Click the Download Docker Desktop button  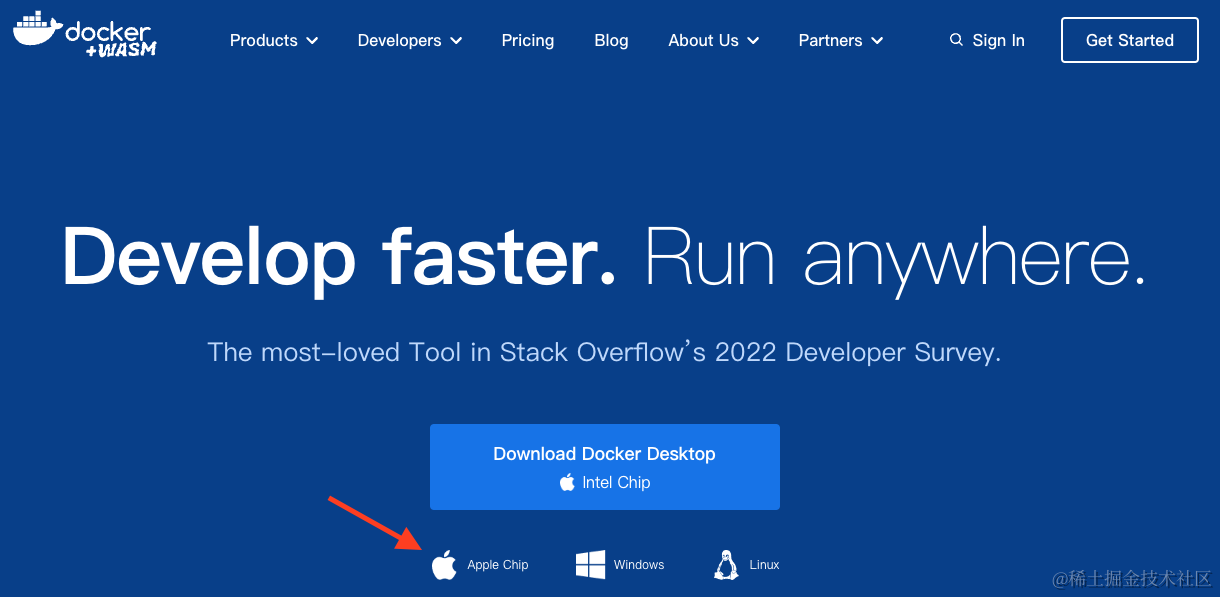pyautogui.click(x=604, y=466)
